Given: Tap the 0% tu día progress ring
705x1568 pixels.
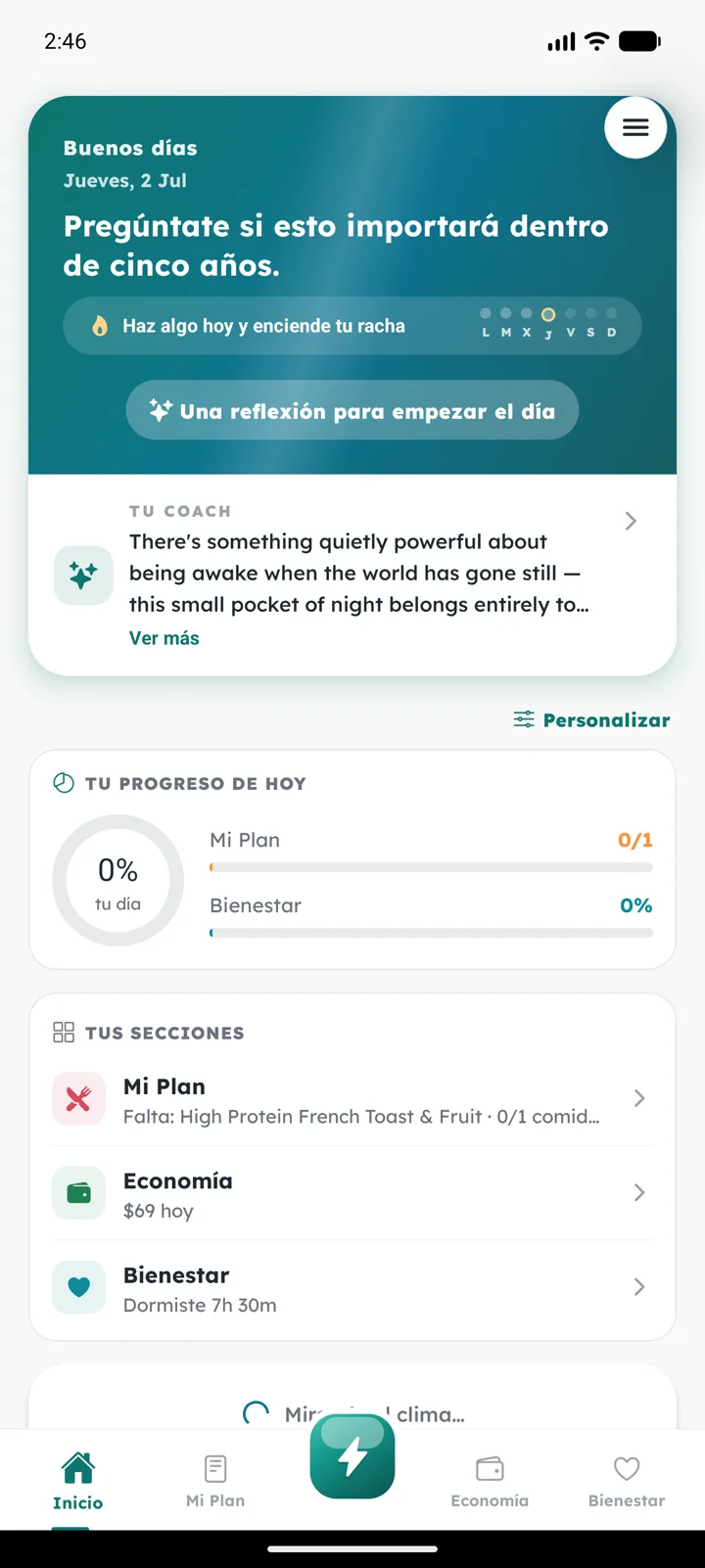Looking at the screenshot, I should (x=118, y=881).
